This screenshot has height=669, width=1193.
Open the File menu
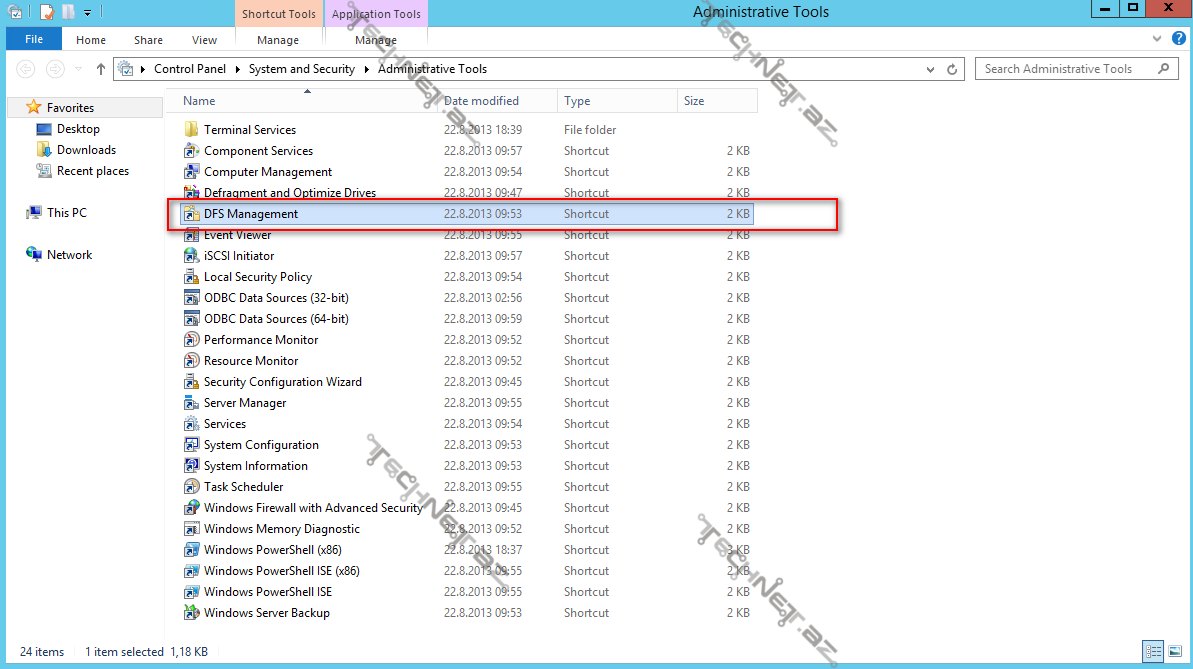point(34,40)
